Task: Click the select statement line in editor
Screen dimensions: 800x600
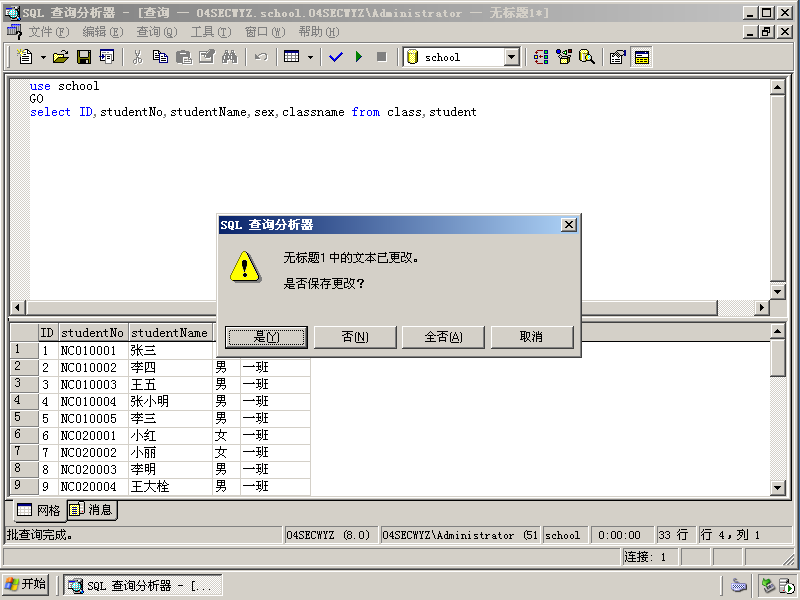Action: (x=253, y=112)
